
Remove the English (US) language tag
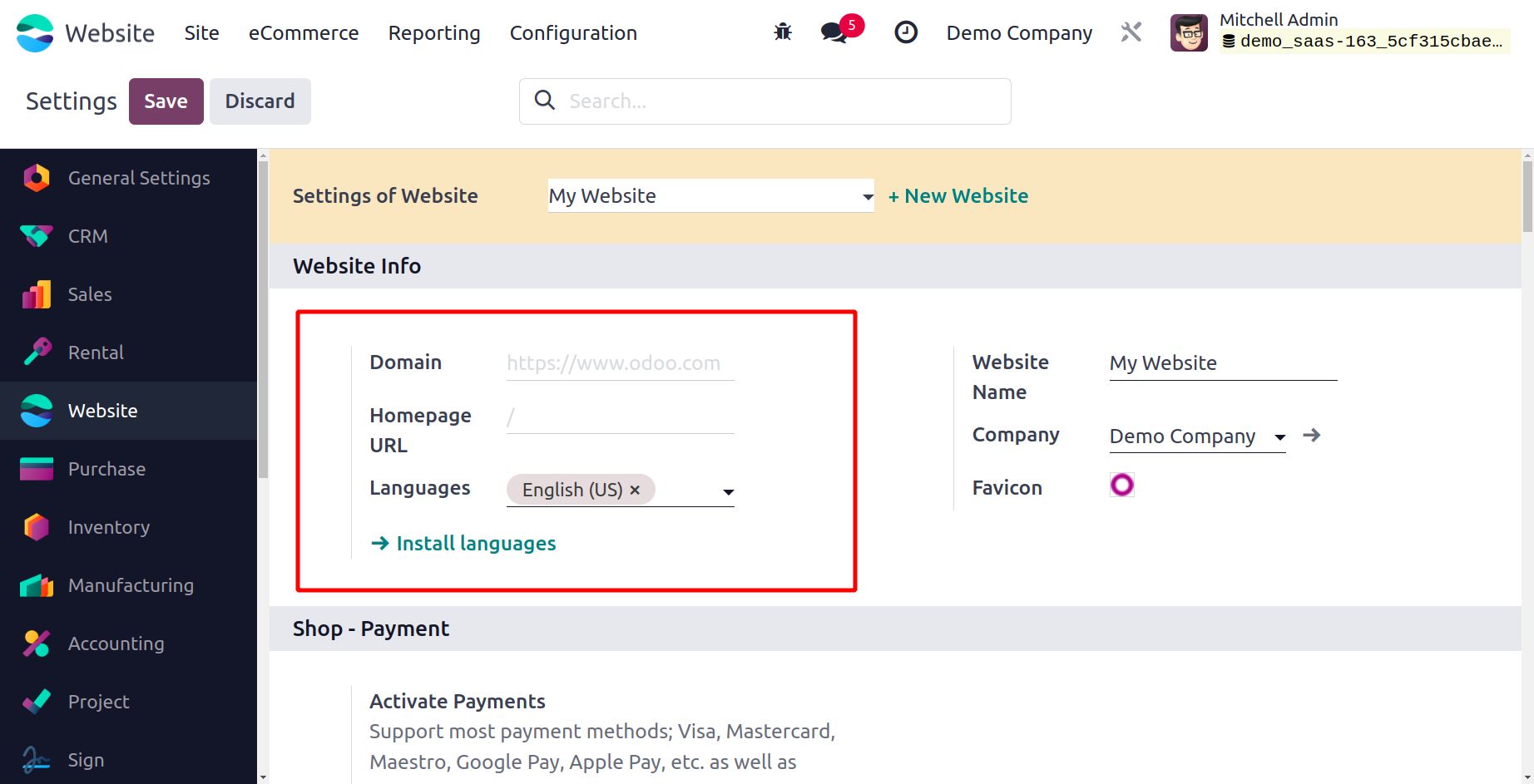635,490
